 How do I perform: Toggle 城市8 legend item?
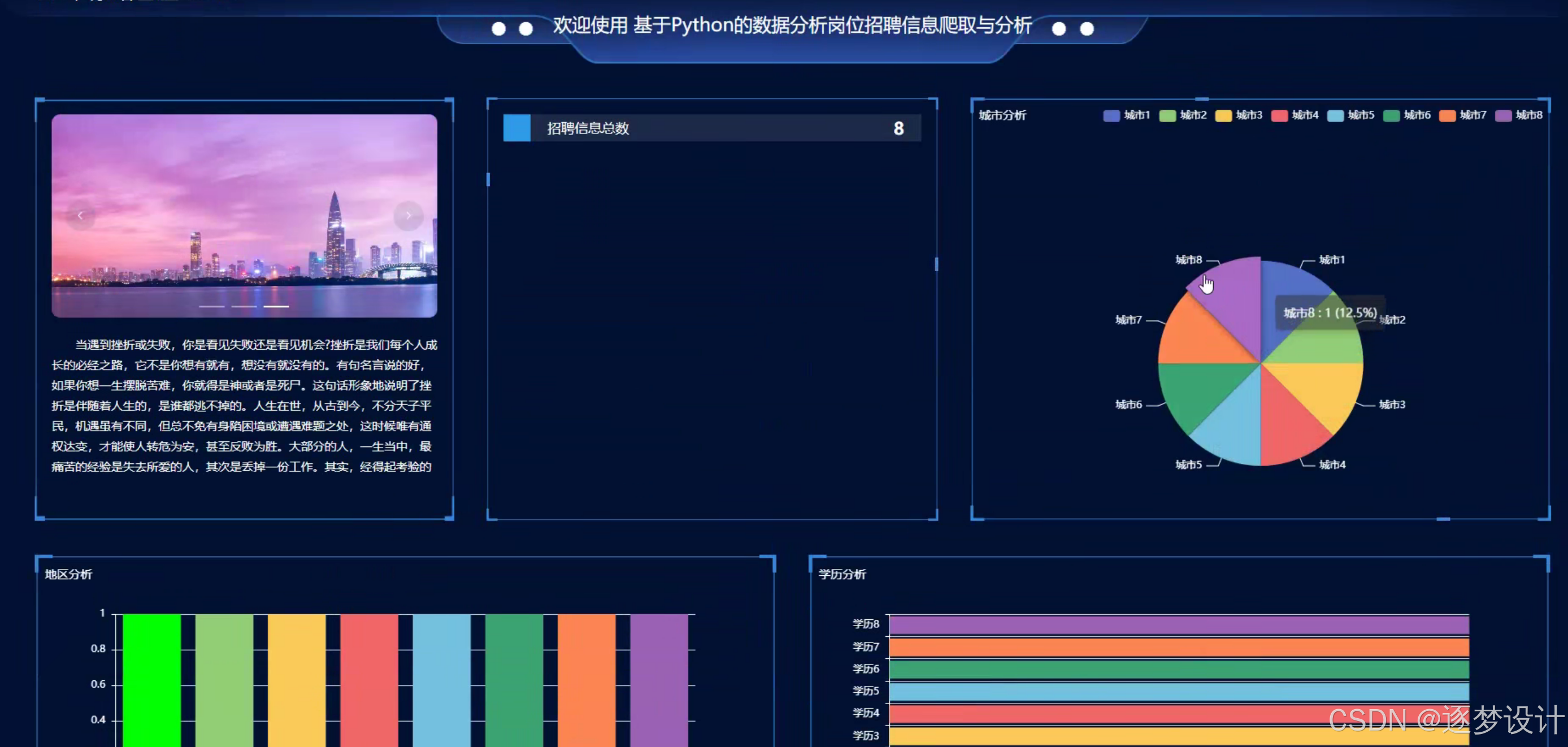[1519, 115]
